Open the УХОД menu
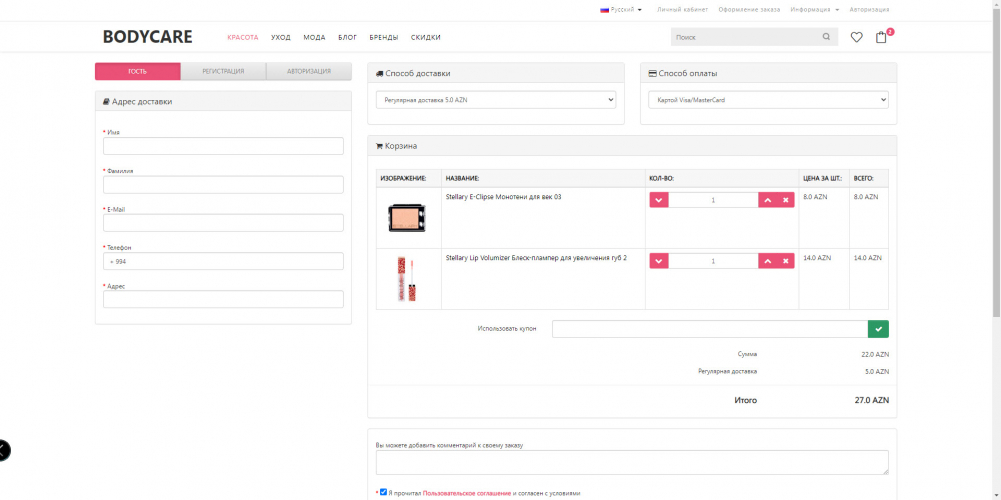This screenshot has height=500, width=1001. coord(281,38)
